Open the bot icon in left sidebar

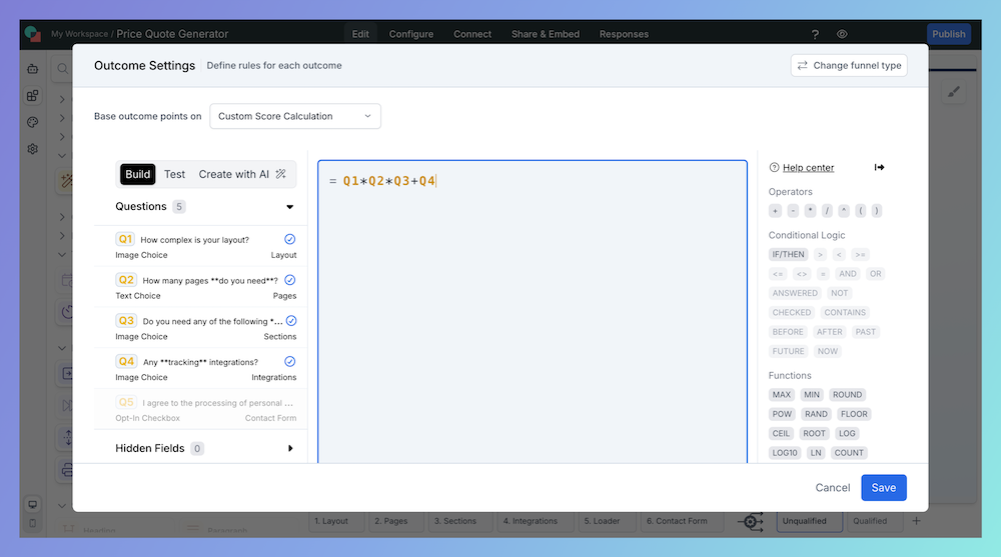(x=33, y=69)
